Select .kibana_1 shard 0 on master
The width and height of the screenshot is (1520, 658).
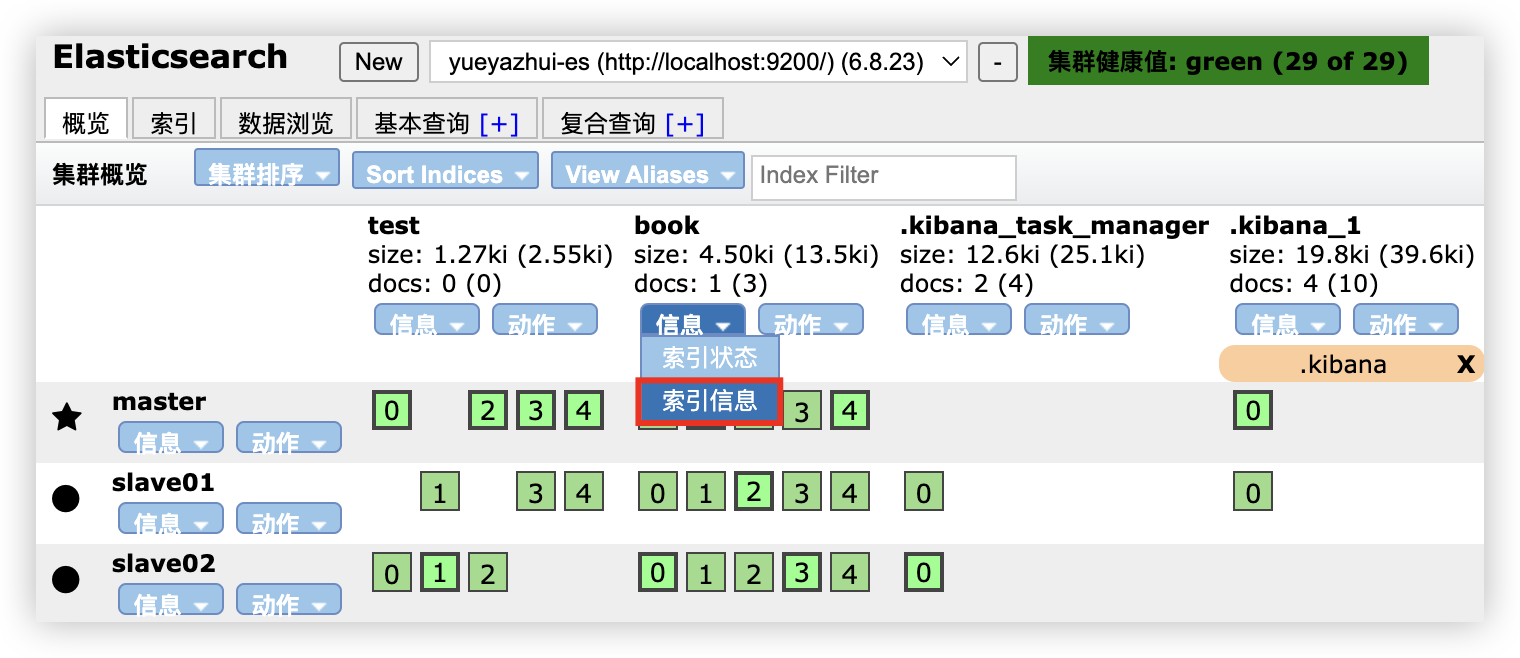tap(1254, 411)
